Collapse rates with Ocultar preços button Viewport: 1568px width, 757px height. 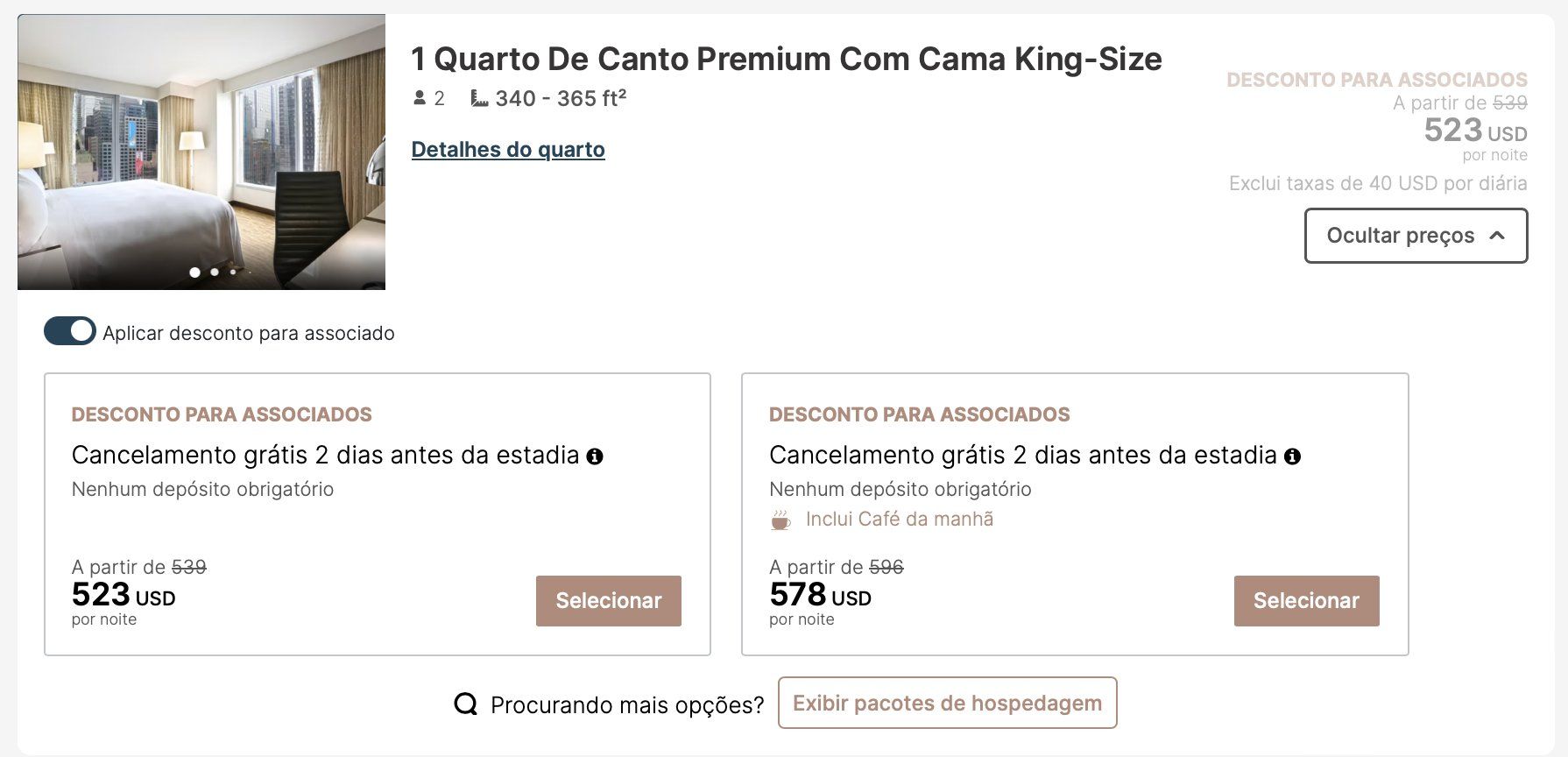(1416, 236)
